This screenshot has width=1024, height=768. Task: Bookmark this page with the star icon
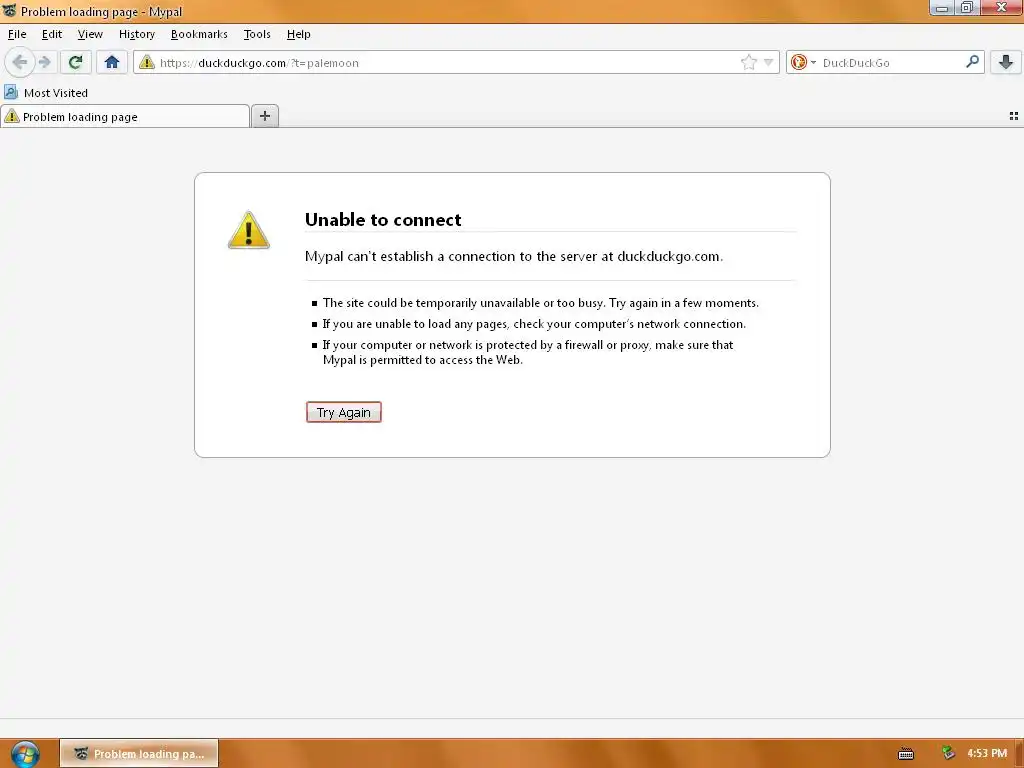click(x=748, y=63)
